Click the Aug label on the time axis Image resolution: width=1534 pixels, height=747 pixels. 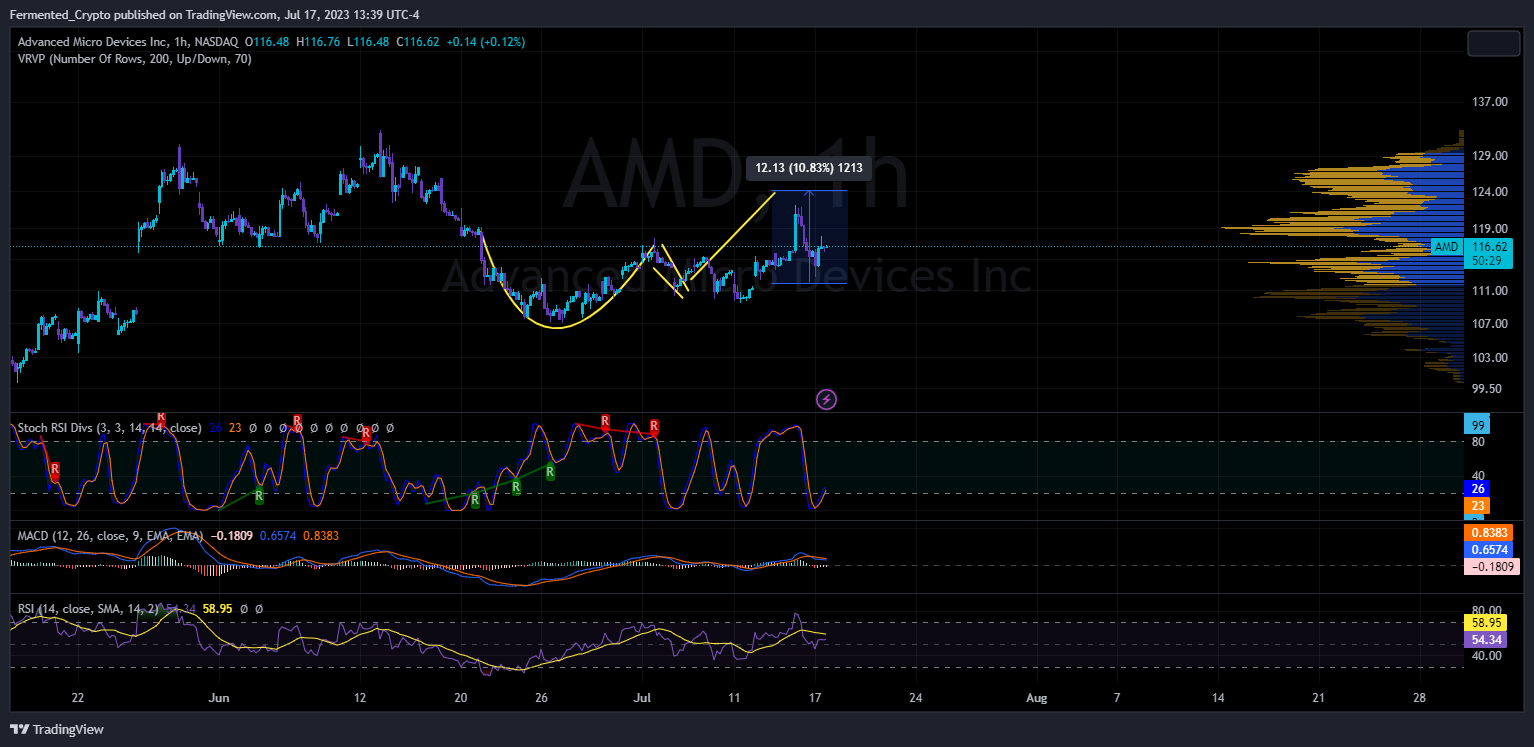point(1037,697)
